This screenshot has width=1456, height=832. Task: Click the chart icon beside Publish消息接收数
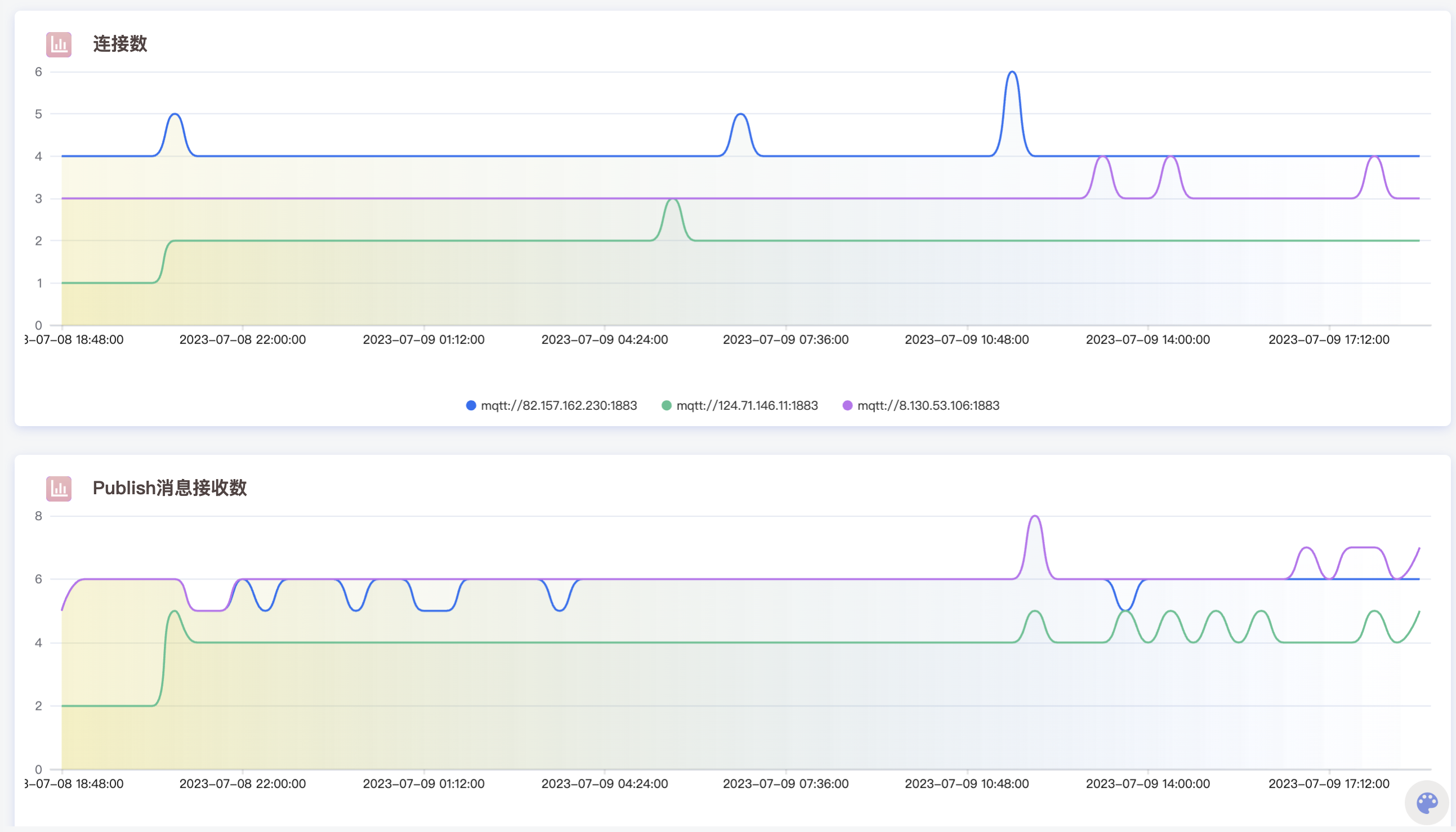click(x=59, y=489)
